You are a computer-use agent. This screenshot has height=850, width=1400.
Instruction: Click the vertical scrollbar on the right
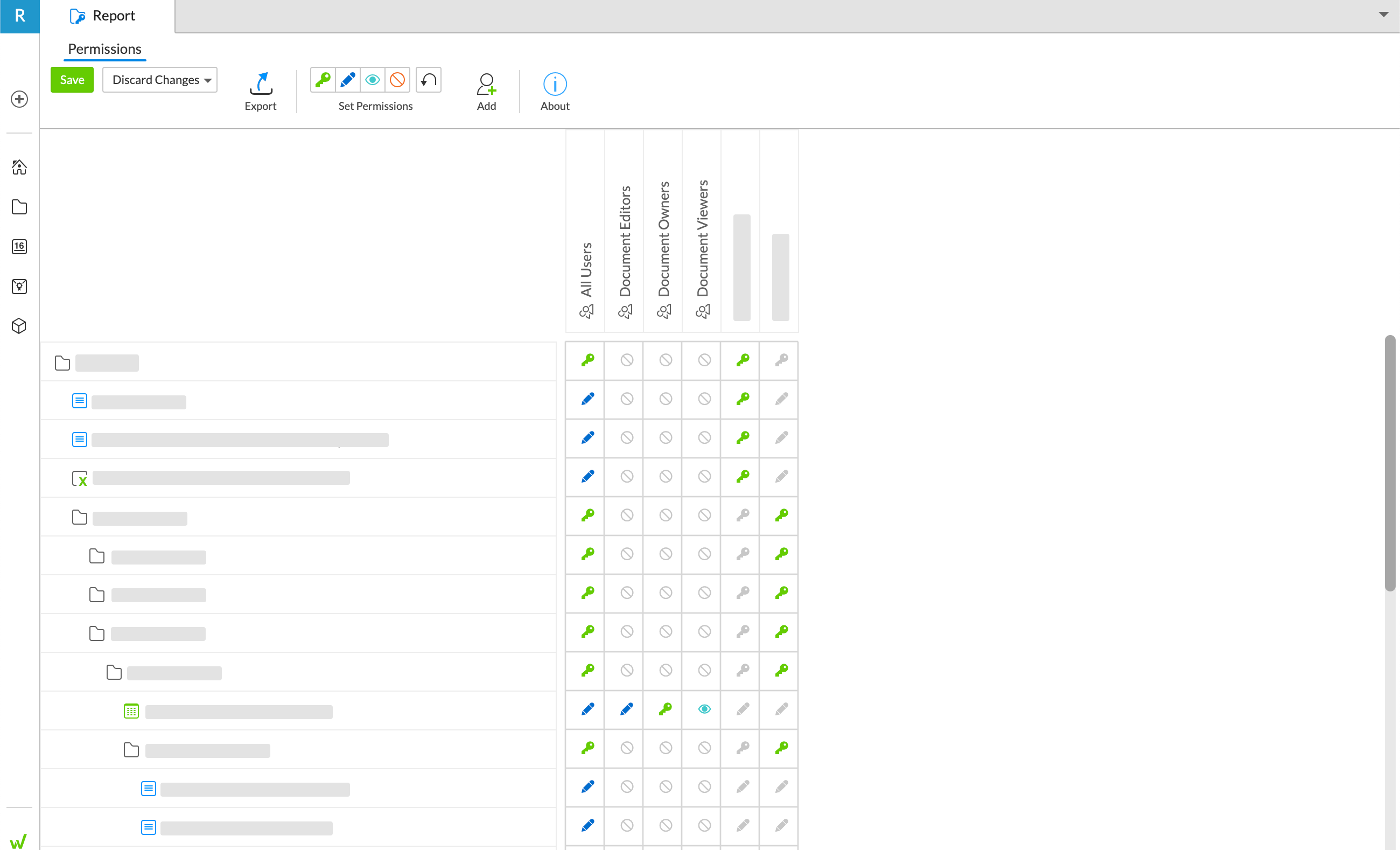point(1390,463)
